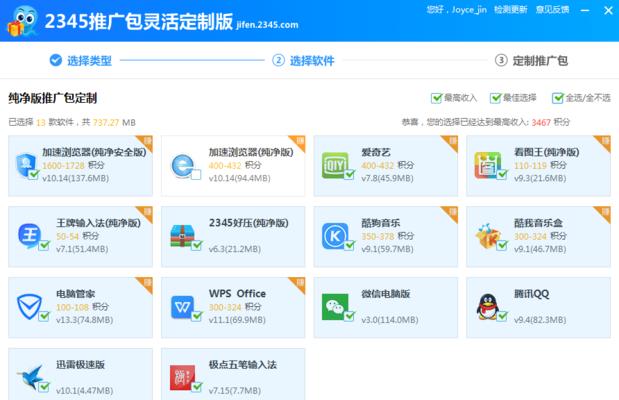Click the 加速浏览器(纯净版) browser icon

[183, 166]
